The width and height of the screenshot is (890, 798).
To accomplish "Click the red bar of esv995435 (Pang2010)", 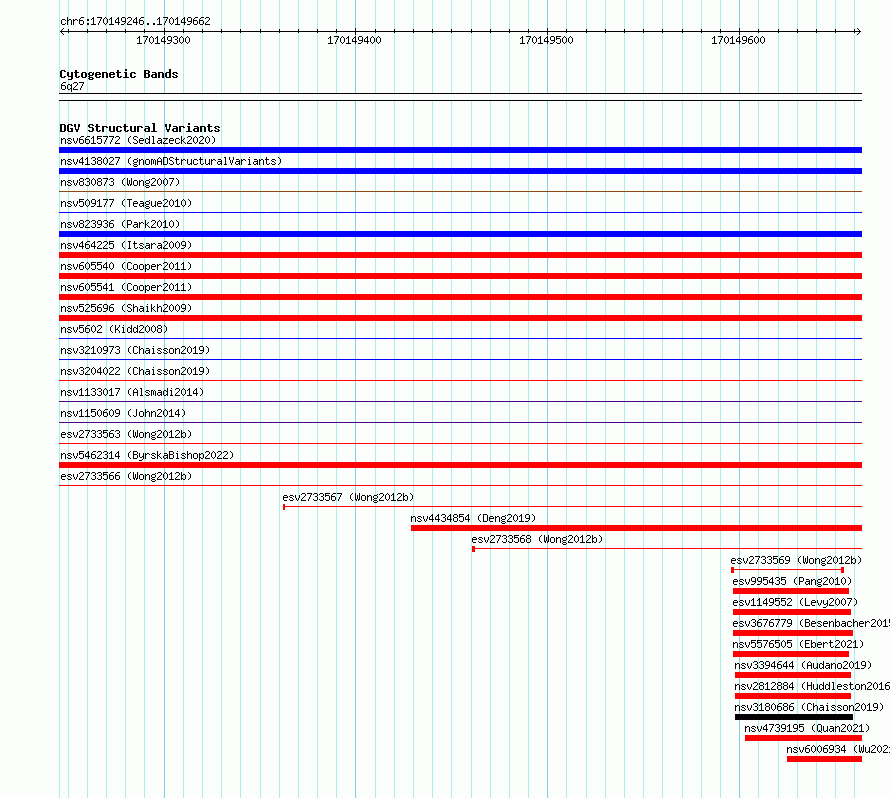I will coord(791,591).
